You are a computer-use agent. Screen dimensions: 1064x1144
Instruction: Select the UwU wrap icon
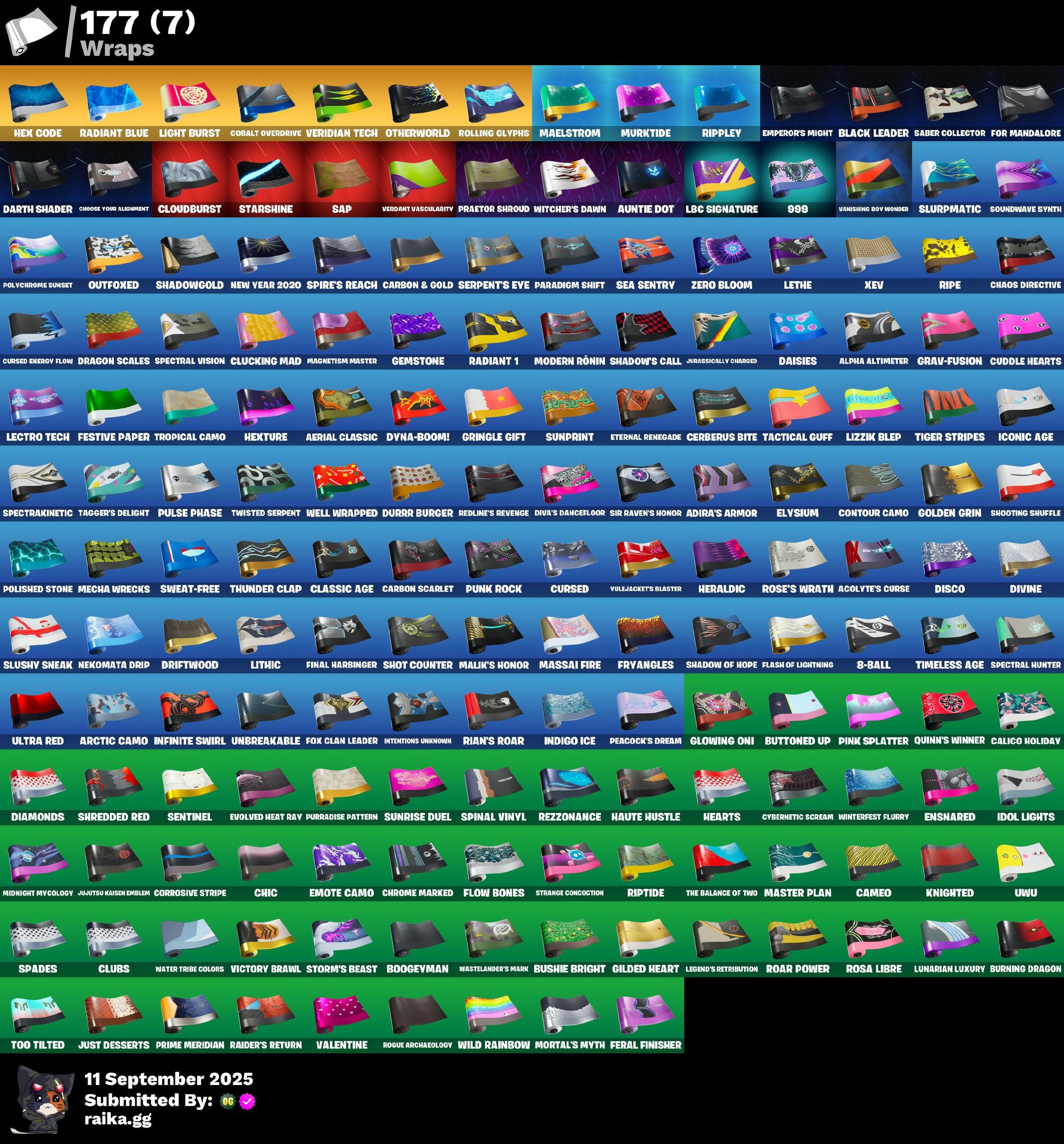pos(1025,862)
